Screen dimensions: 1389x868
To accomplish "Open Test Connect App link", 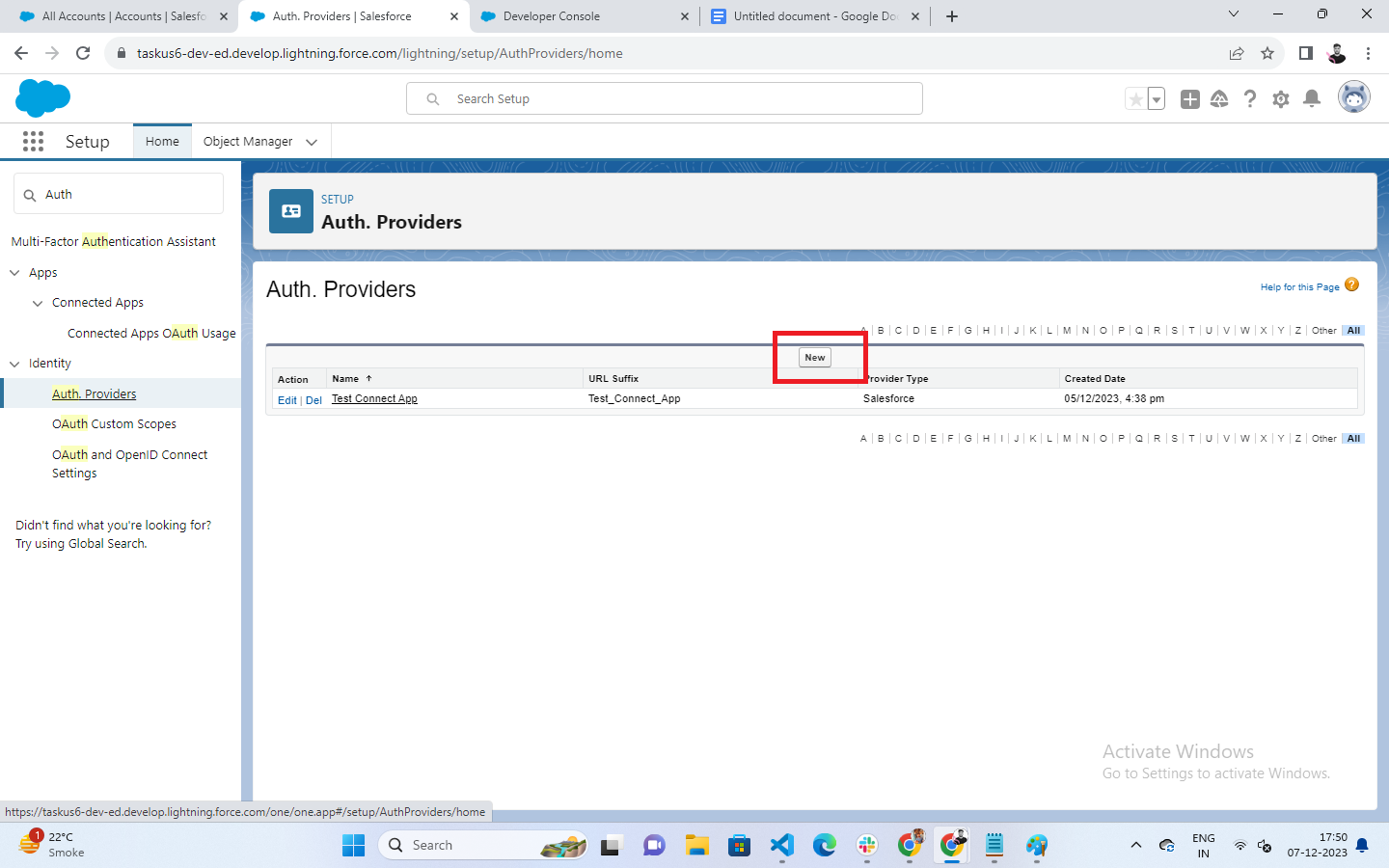I will pos(374,398).
